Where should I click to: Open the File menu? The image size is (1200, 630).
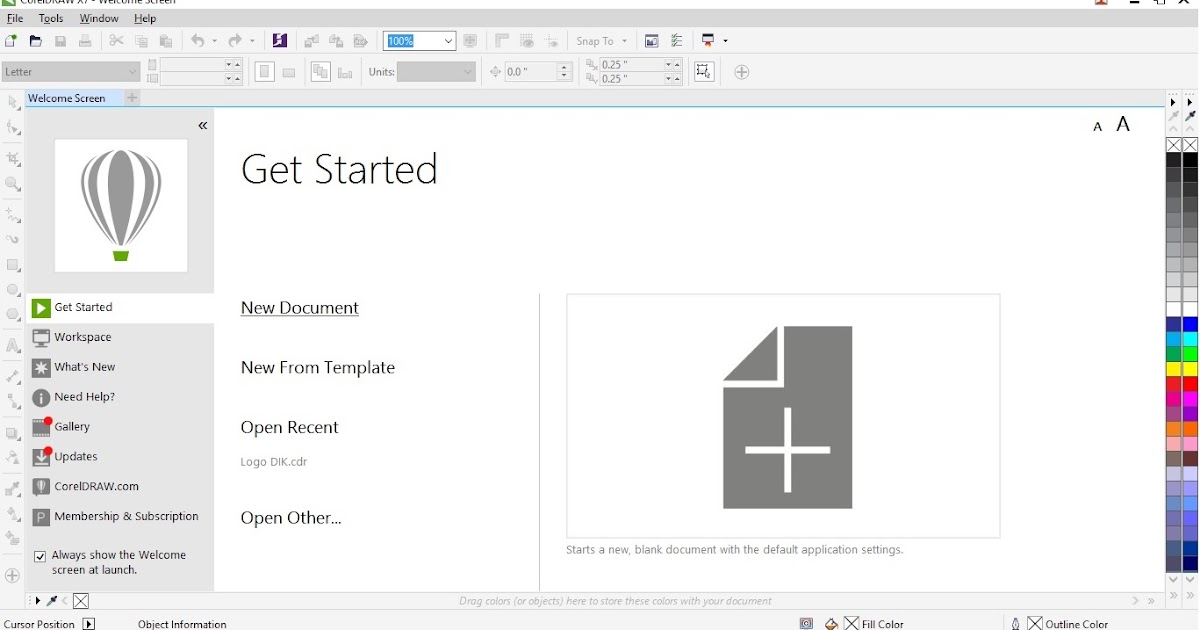click(15, 18)
